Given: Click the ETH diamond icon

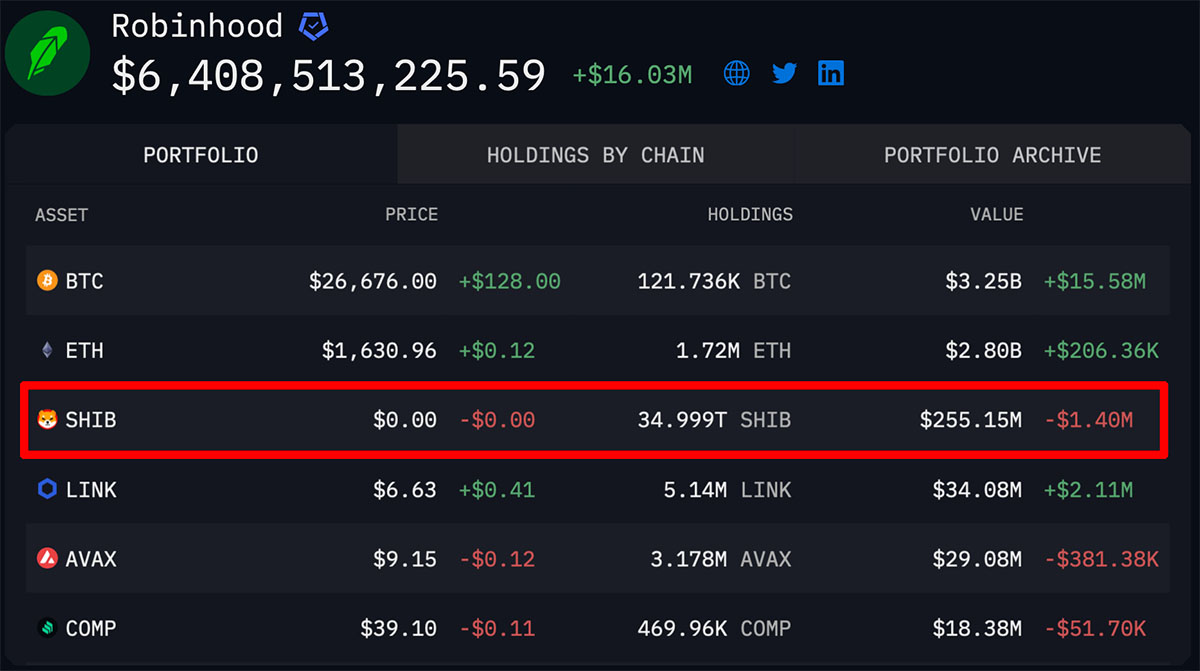Looking at the screenshot, I should point(47,351).
